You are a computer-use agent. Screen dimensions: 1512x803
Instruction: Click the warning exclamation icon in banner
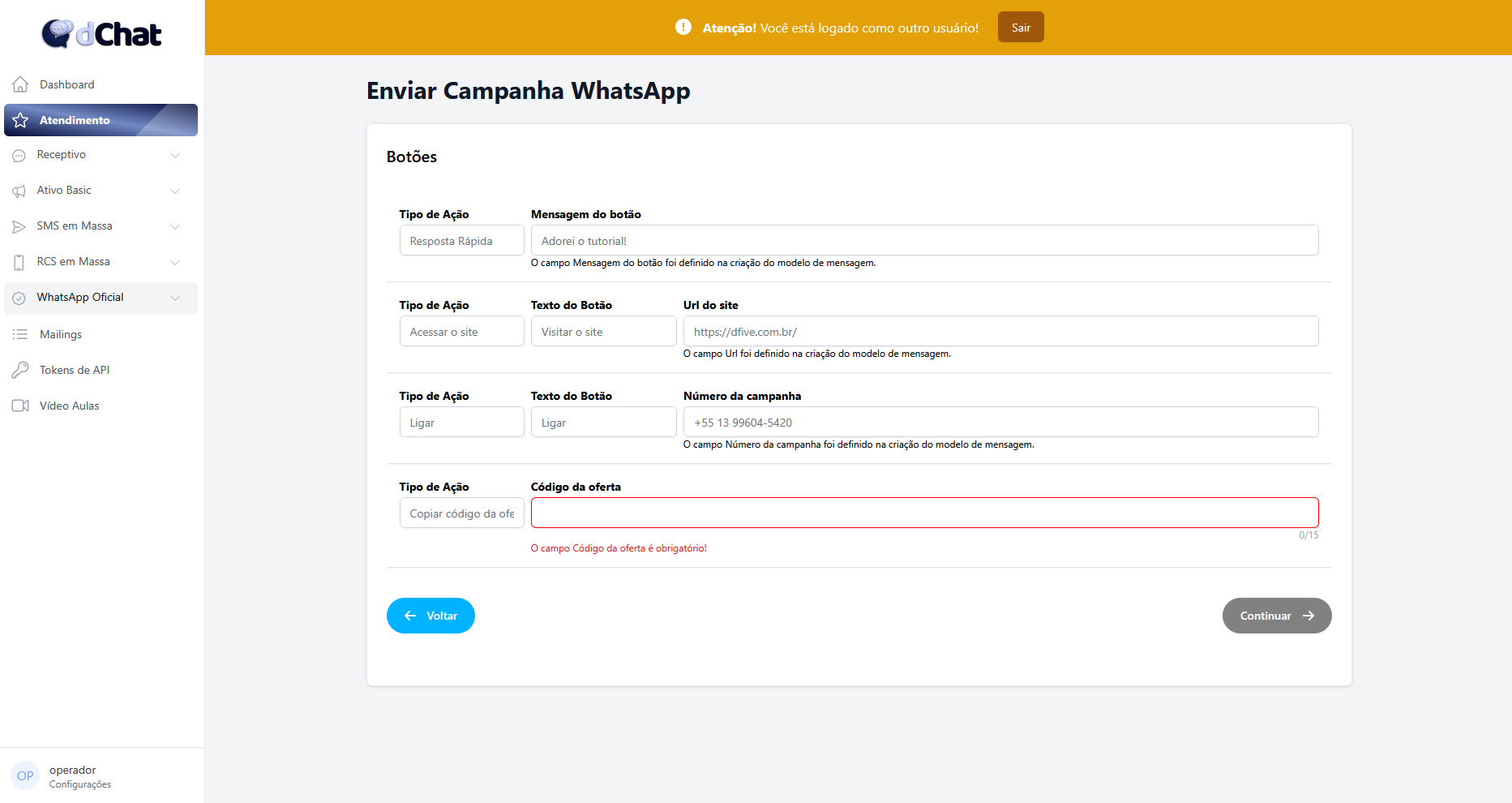683,28
